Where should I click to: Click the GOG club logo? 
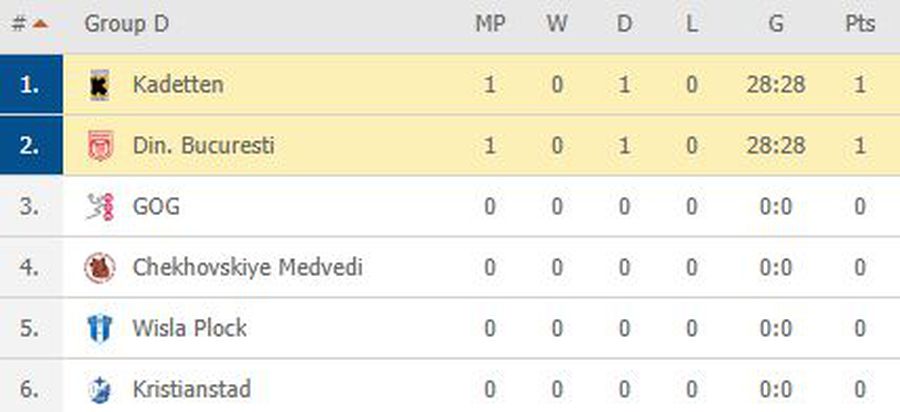100,207
